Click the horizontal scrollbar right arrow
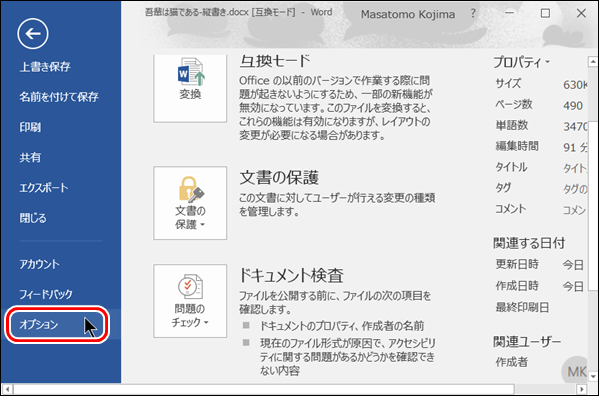 tap(581, 390)
